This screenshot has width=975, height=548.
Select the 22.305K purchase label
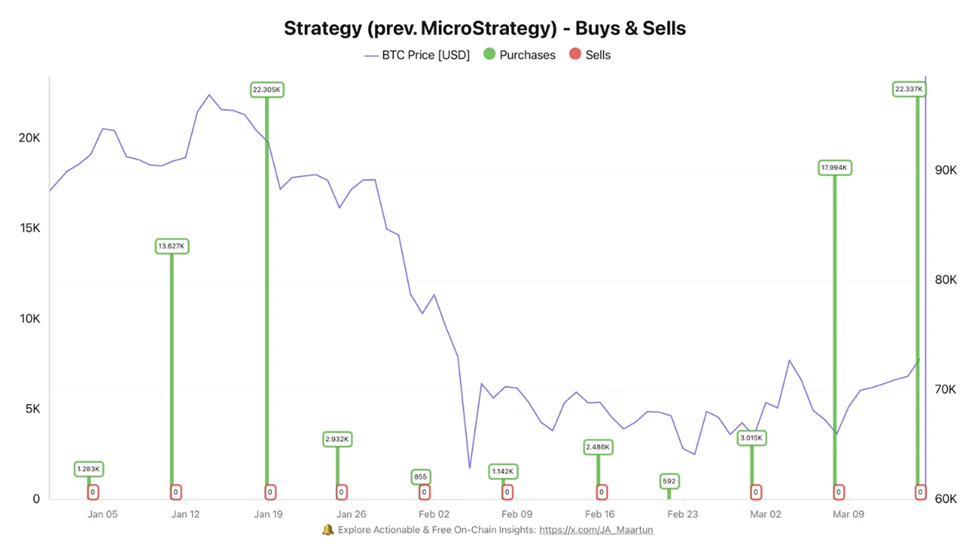click(x=267, y=90)
